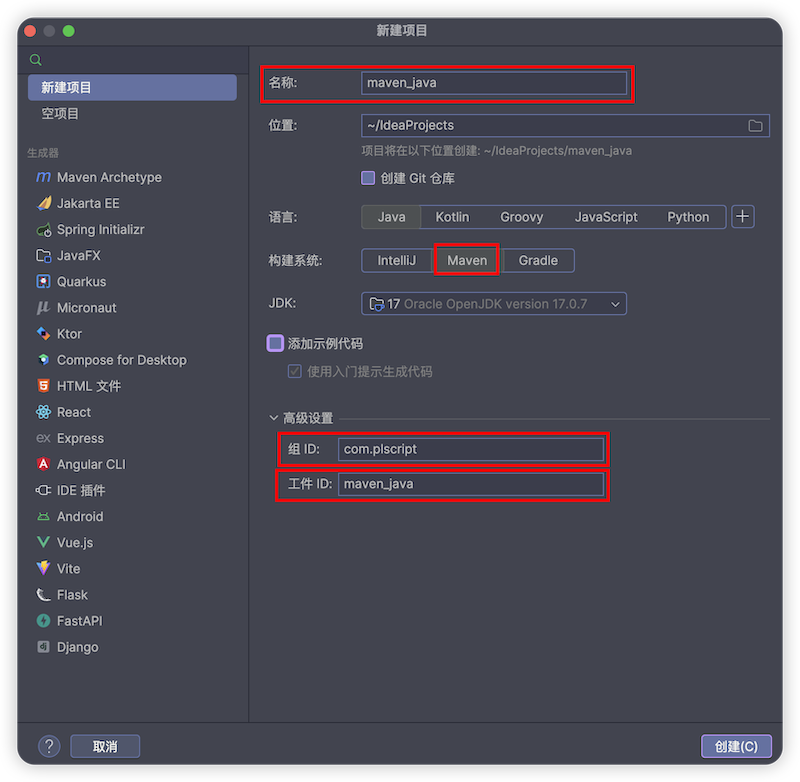Select the Vite lightning icon
The image size is (800, 782).
(43, 568)
